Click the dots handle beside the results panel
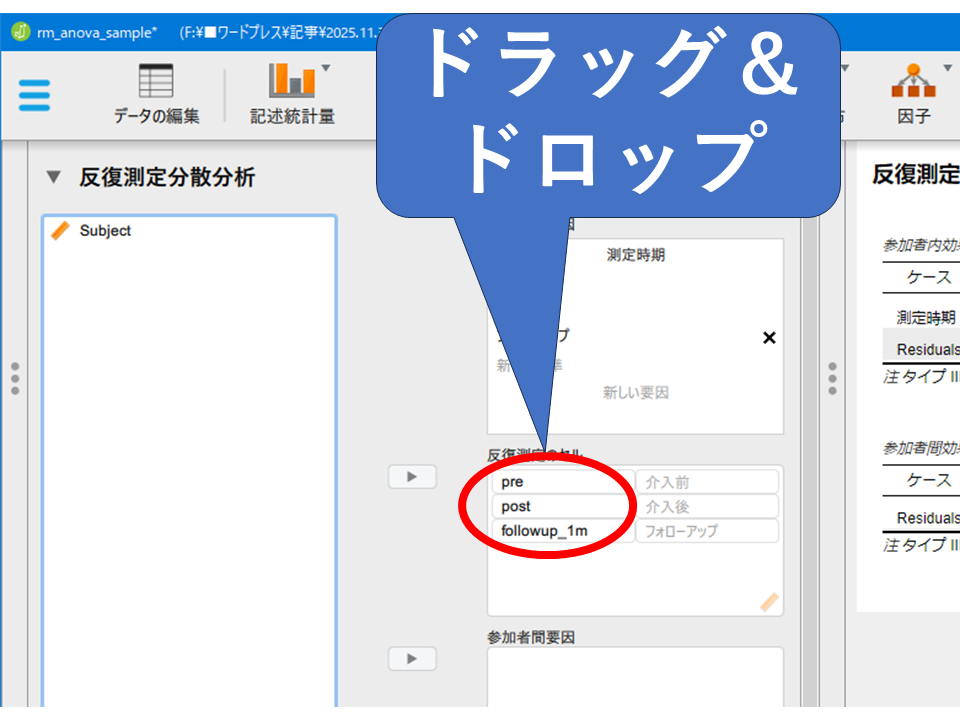Viewport: 960px width, 720px height. point(832,379)
